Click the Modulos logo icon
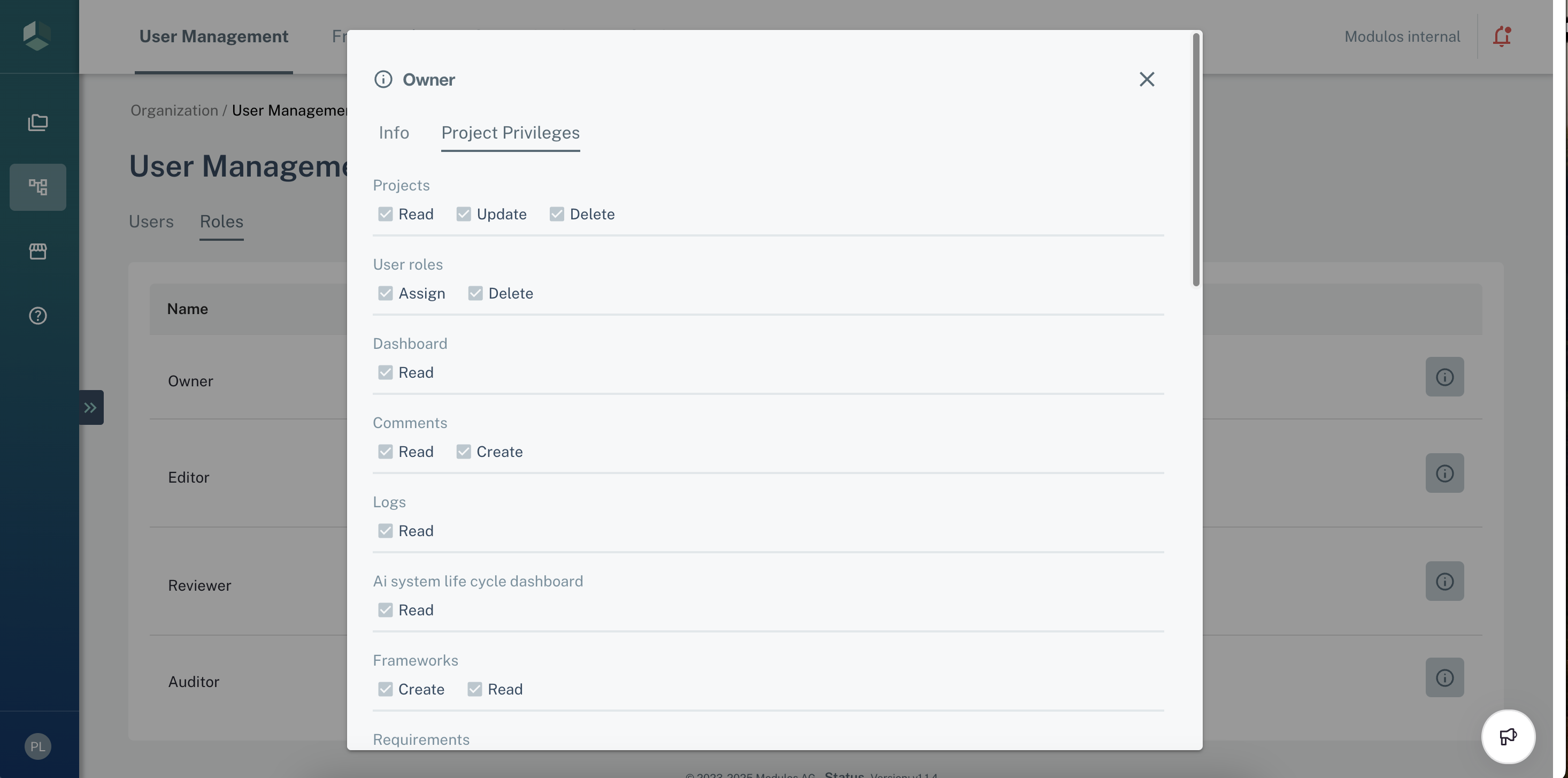 (36, 36)
